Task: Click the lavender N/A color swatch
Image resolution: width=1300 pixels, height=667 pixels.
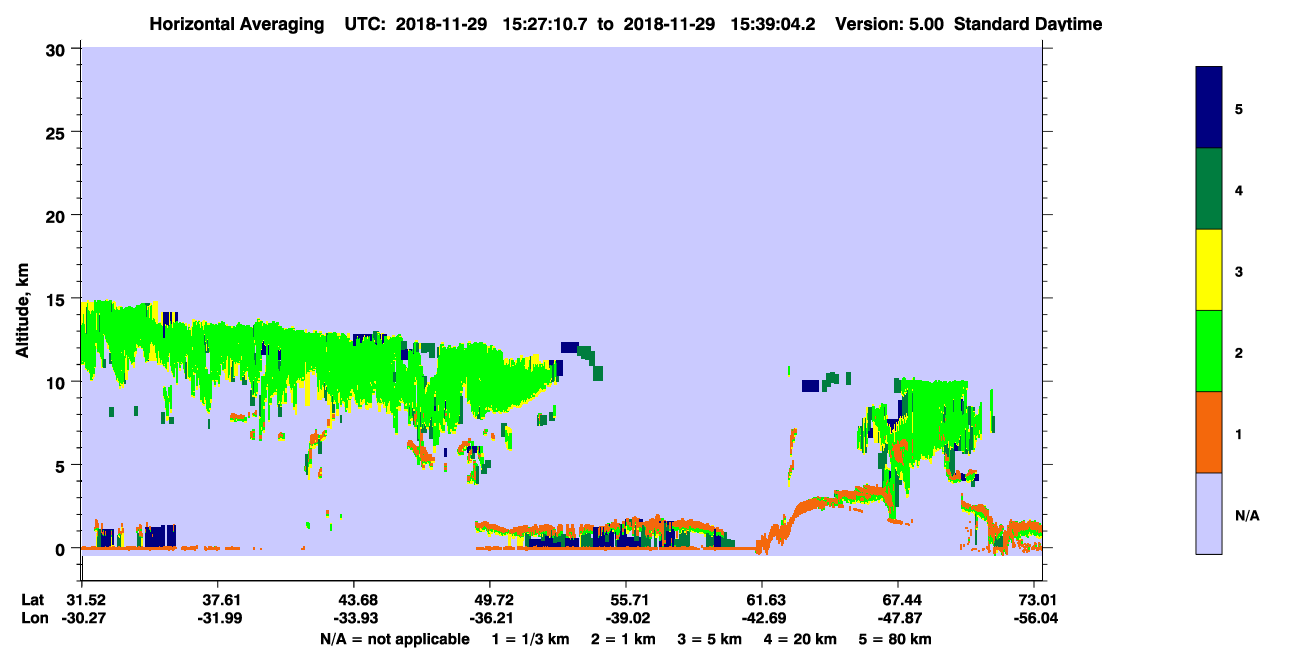Action: pyautogui.click(x=1209, y=513)
